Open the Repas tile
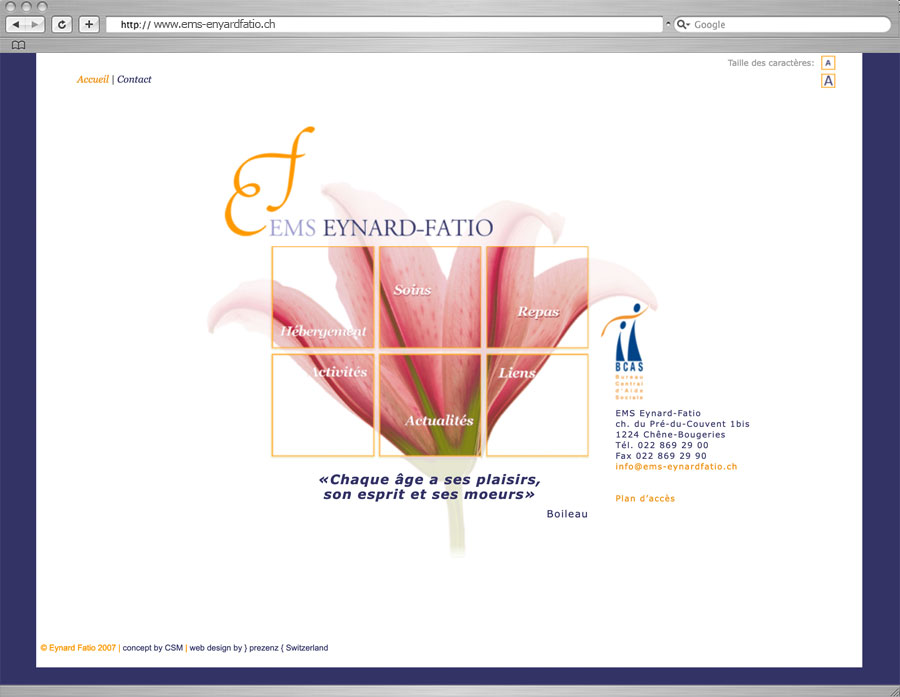This screenshot has height=697, width=900. tap(538, 298)
